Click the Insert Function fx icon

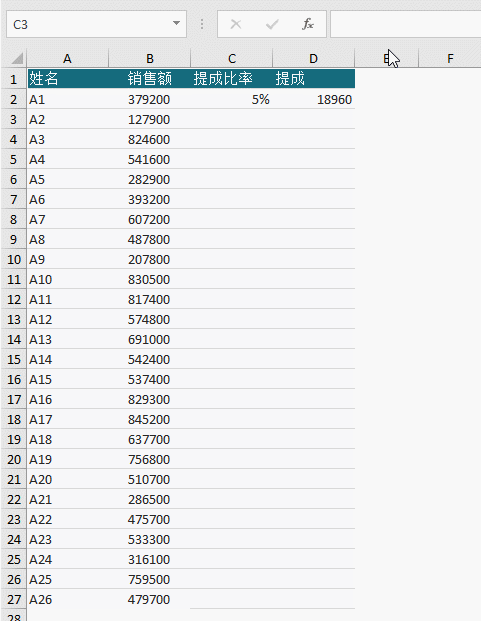point(308,25)
